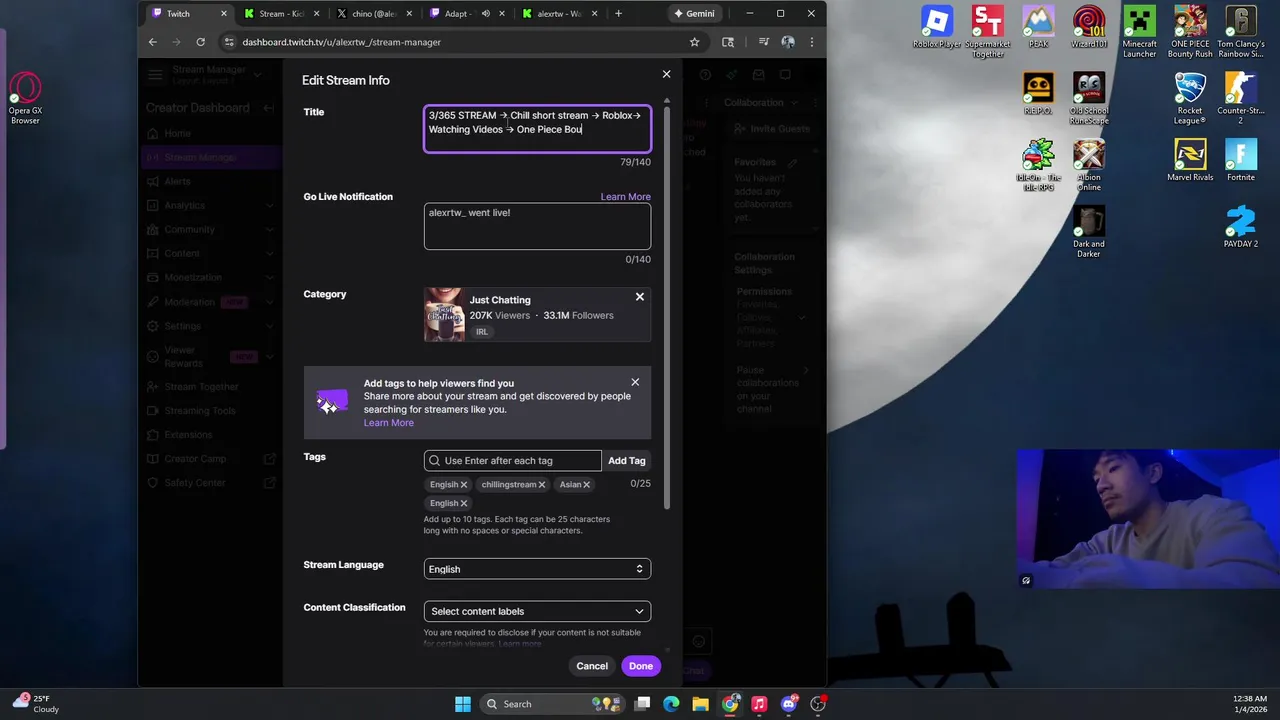Screen dimensions: 1280x720
Task: Reload the Twitch dashboard page
Action: point(200,42)
